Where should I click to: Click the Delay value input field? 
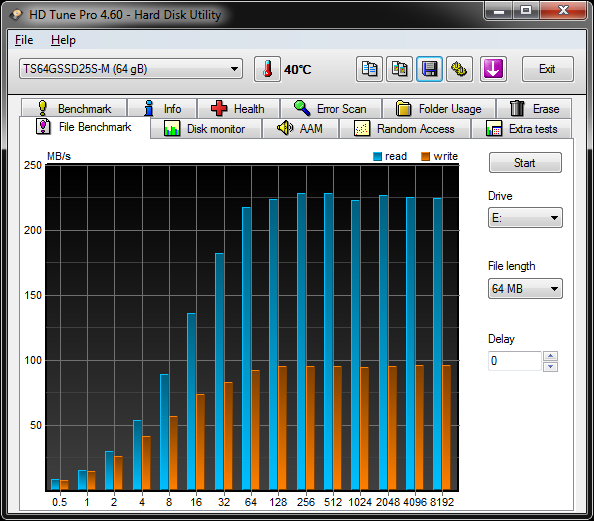pyautogui.click(x=514, y=361)
